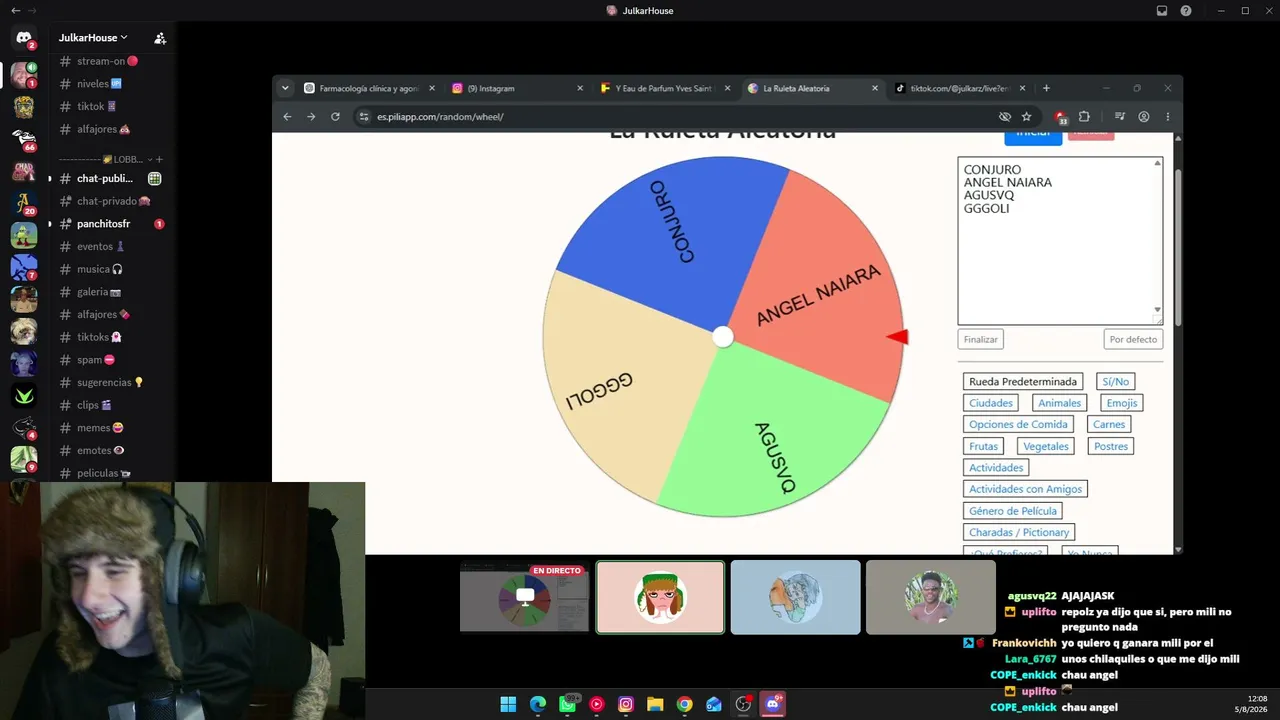
Task: Click the Por defecto button
Action: 1133,340
